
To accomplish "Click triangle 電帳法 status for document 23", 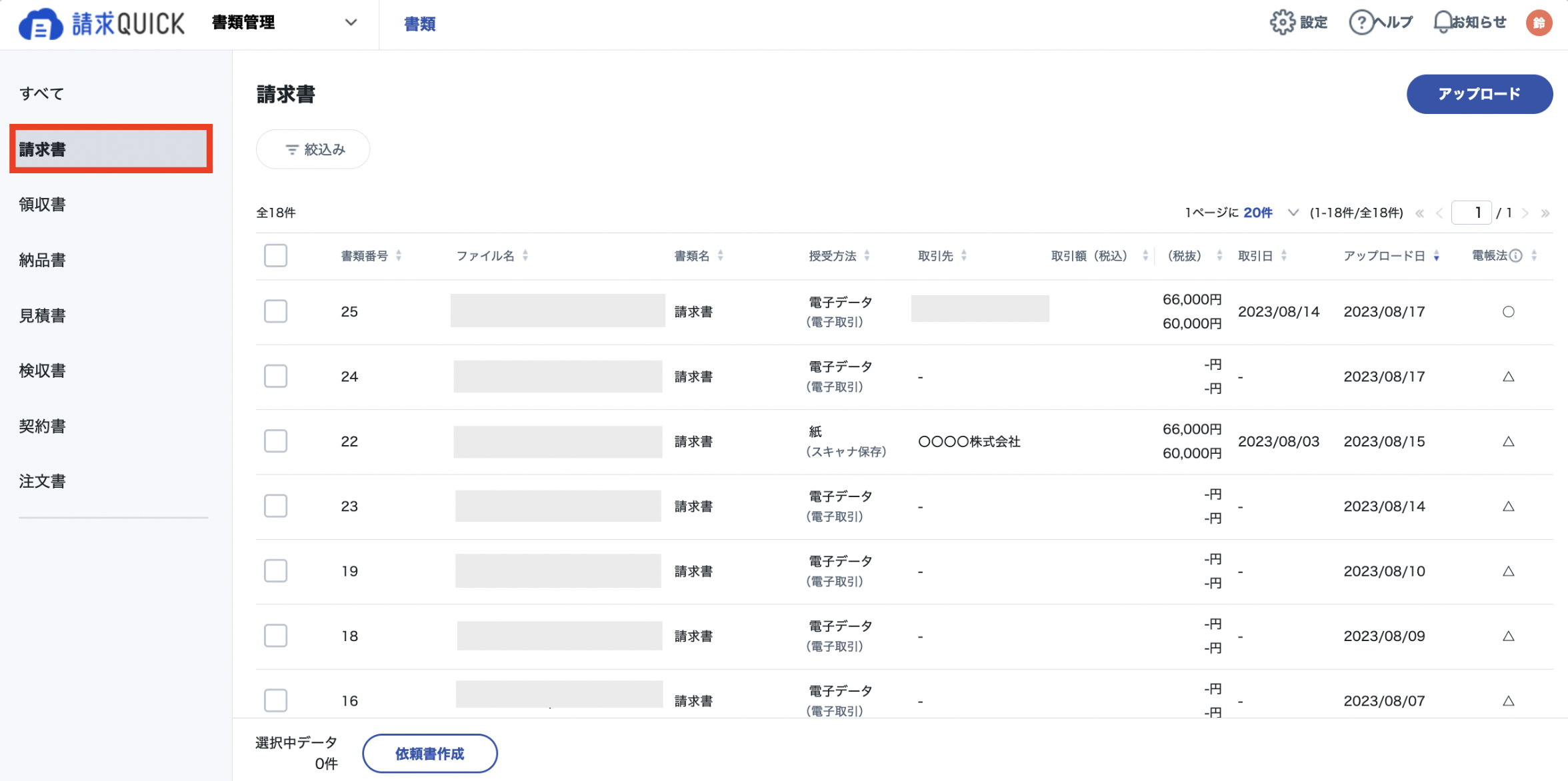I will [x=1509, y=506].
